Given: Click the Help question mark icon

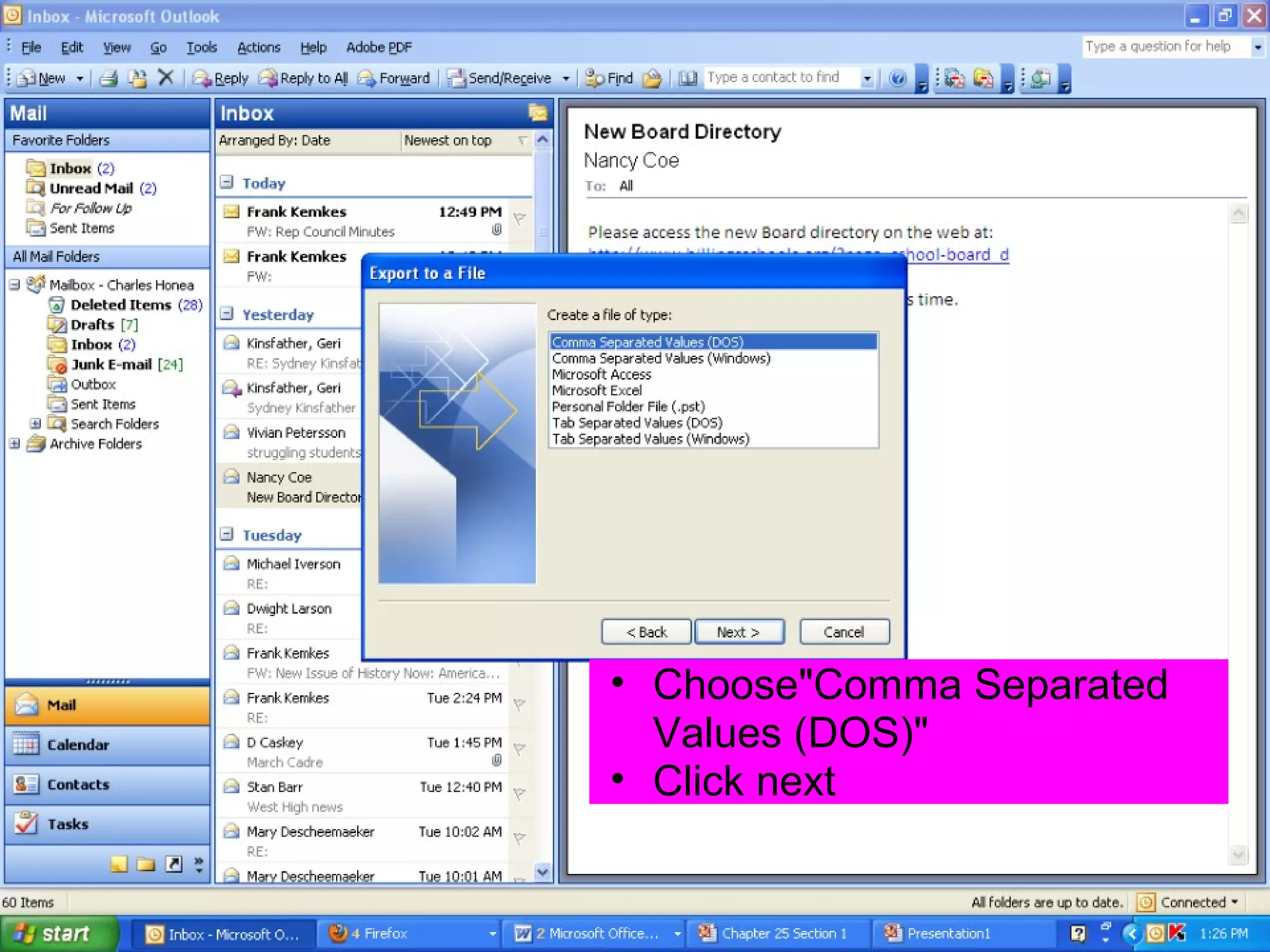Looking at the screenshot, I should pos(897,78).
